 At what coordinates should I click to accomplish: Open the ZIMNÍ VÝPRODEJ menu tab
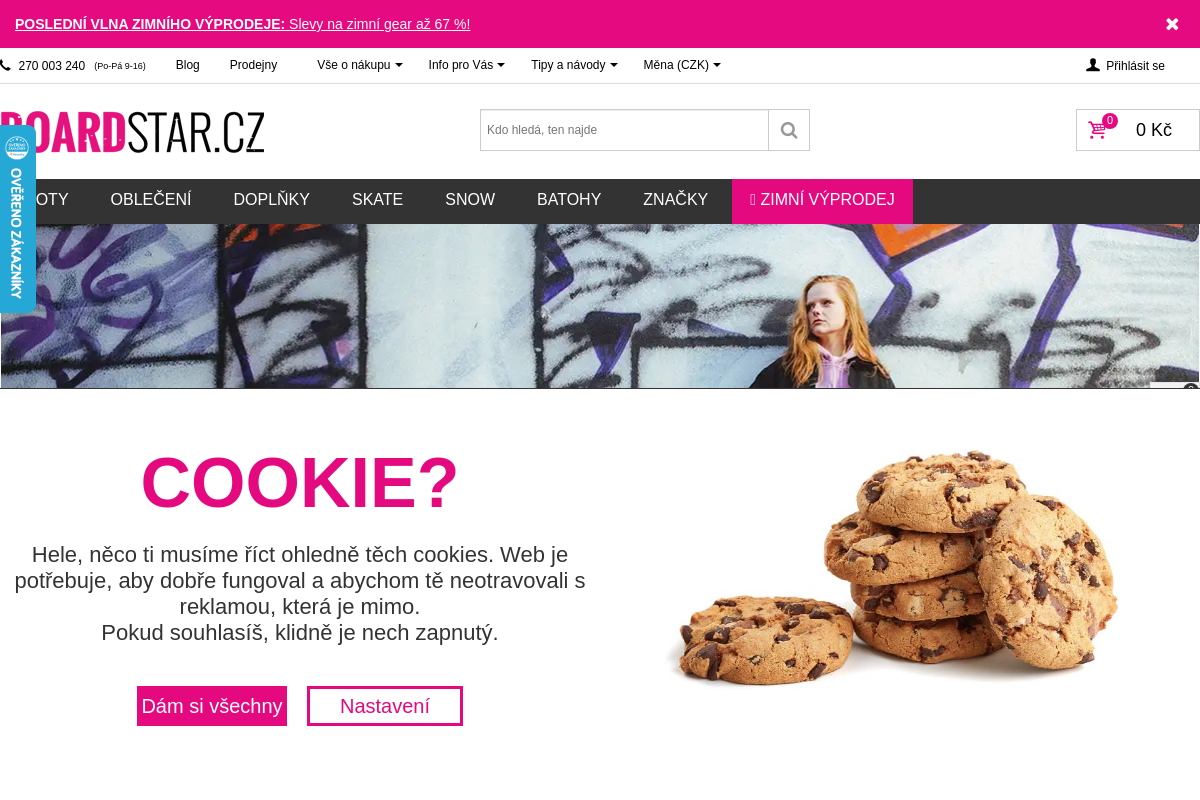click(x=822, y=201)
